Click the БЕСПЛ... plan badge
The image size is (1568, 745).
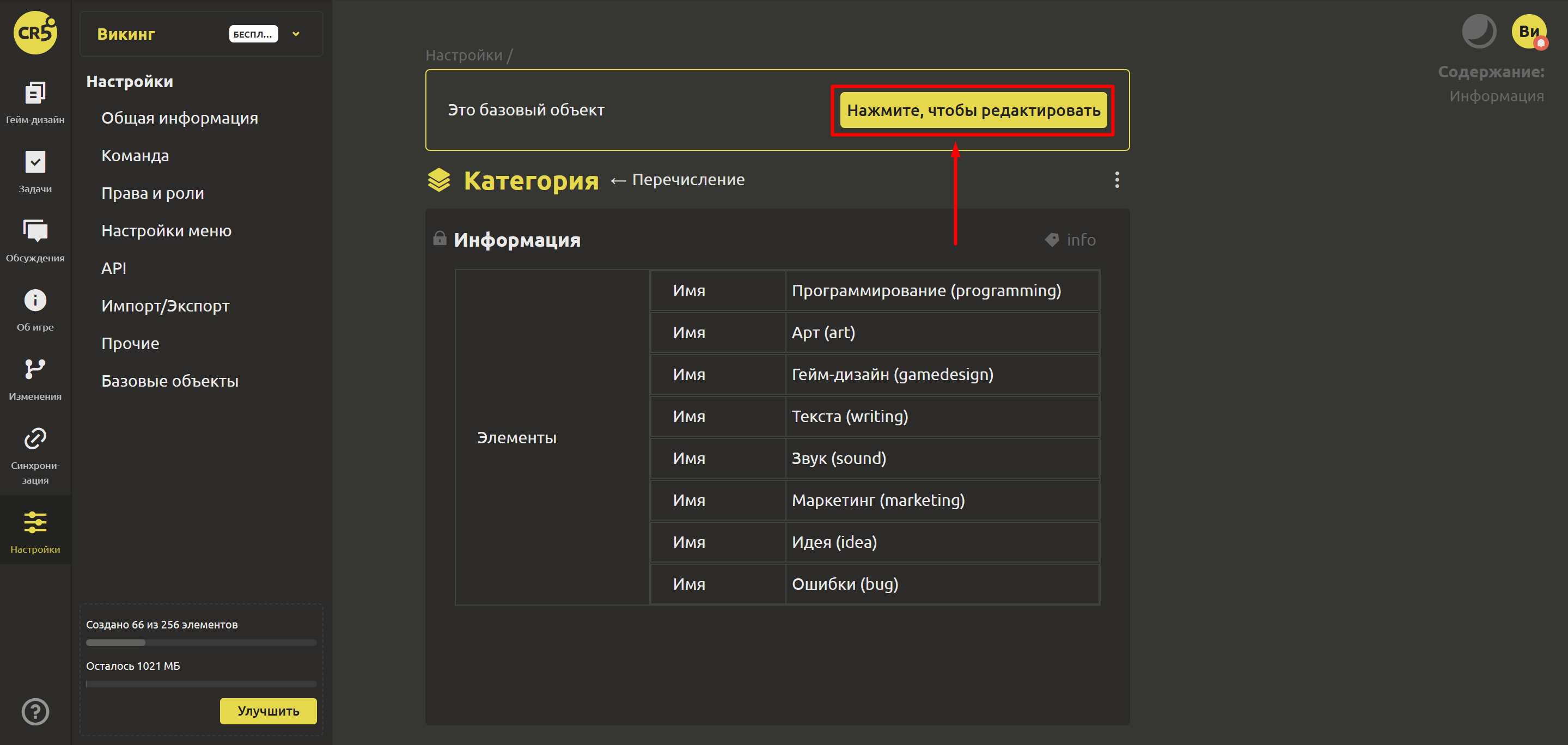click(x=253, y=34)
